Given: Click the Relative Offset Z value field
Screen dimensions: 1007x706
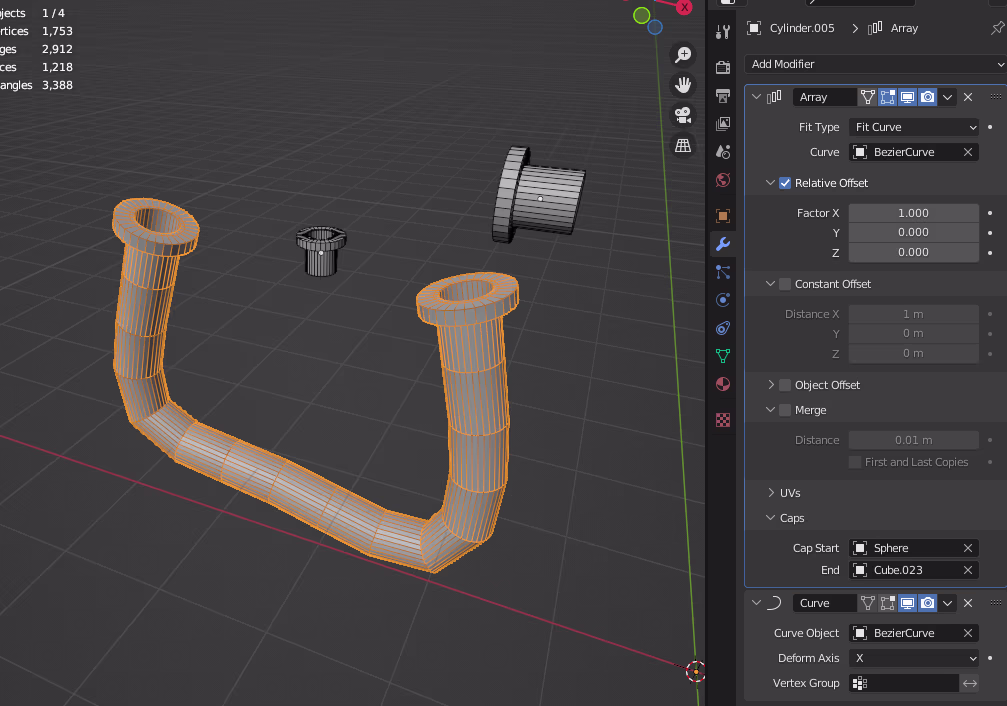Looking at the screenshot, I should [914, 252].
